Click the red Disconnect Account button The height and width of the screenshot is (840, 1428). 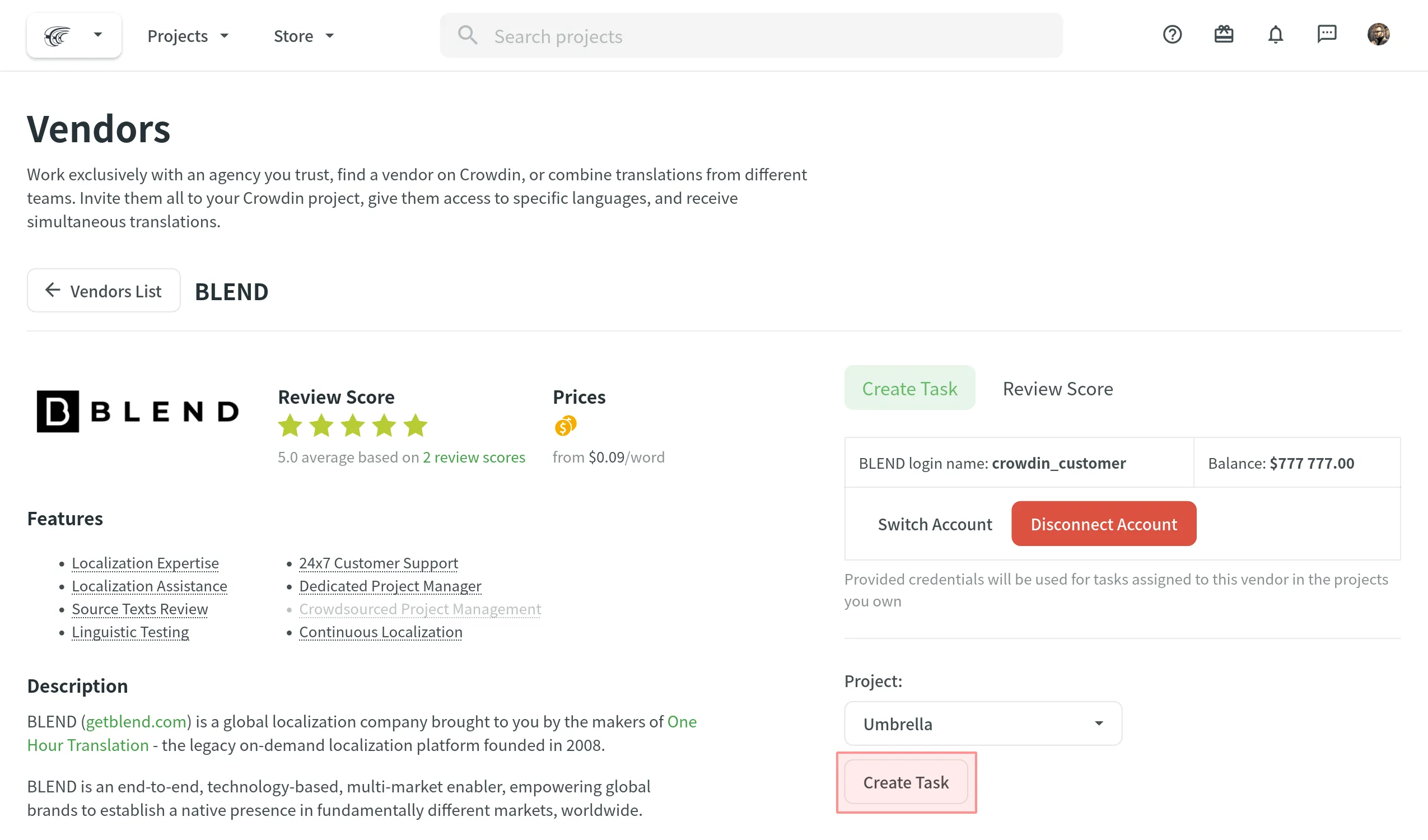coord(1103,524)
